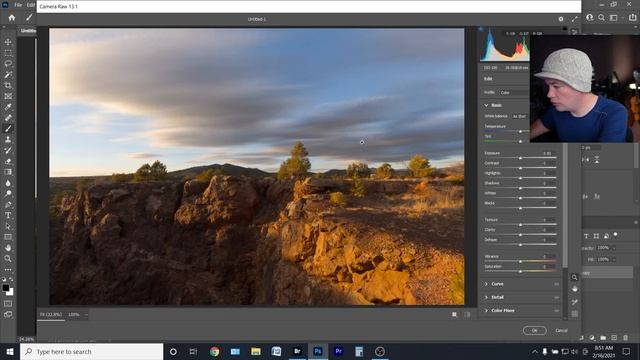
Task: Expand the Detail panel
Action: pos(486,298)
